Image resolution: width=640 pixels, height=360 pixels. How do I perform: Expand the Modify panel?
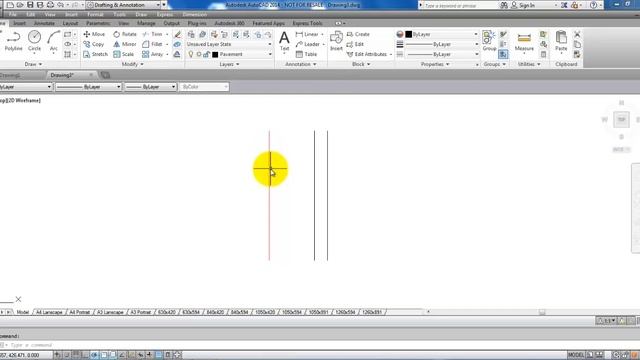[x=133, y=64]
